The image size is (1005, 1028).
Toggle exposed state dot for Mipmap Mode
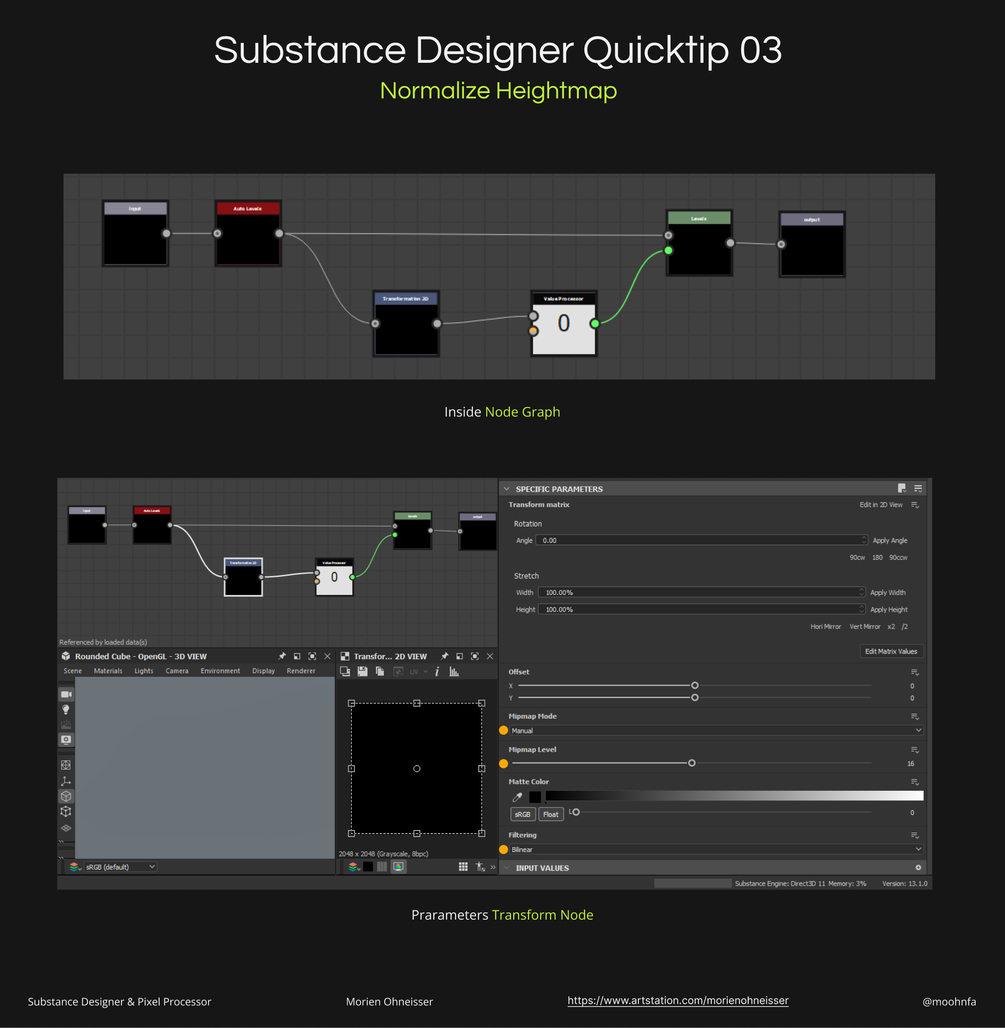pos(503,730)
